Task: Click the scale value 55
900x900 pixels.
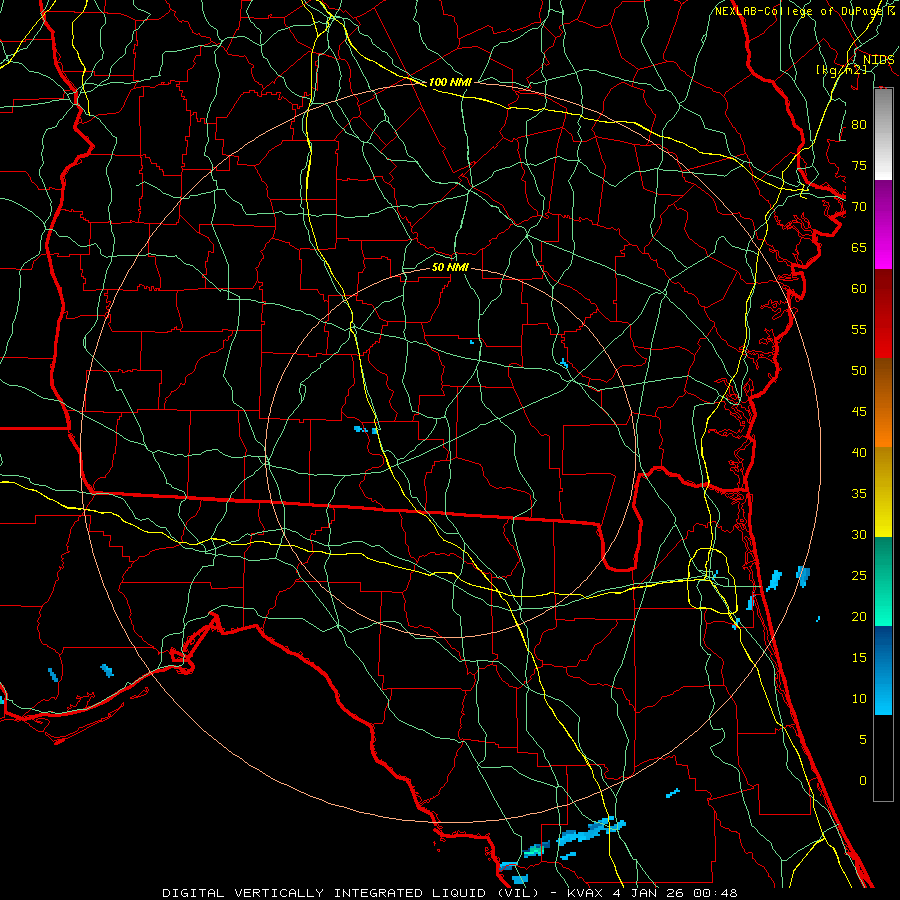Action: point(859,329)
